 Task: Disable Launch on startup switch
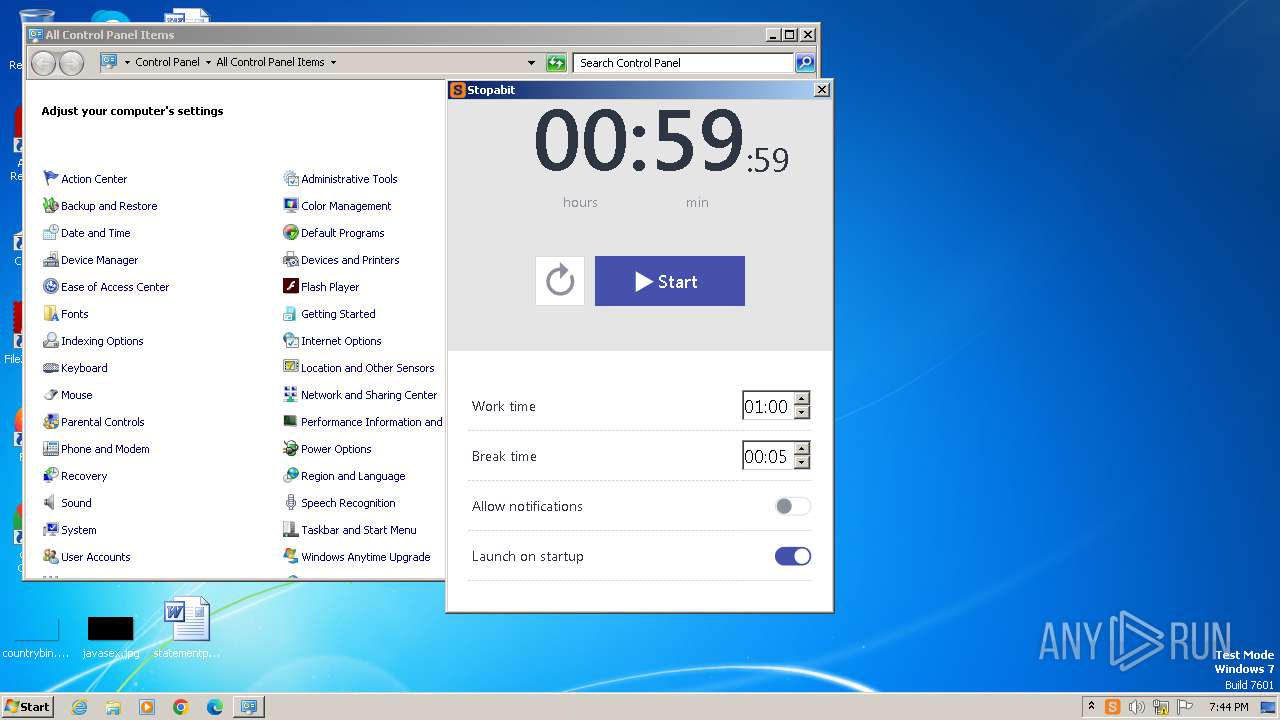793,556
